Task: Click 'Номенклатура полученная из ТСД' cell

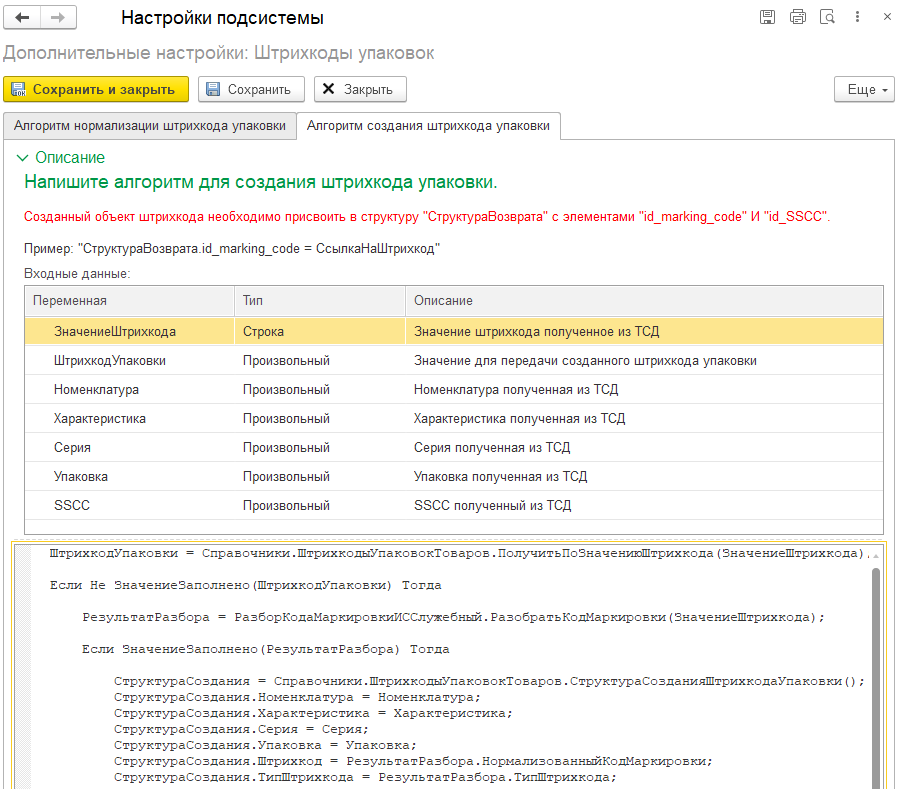Action: pyautogui.click(x=644, y=390)
